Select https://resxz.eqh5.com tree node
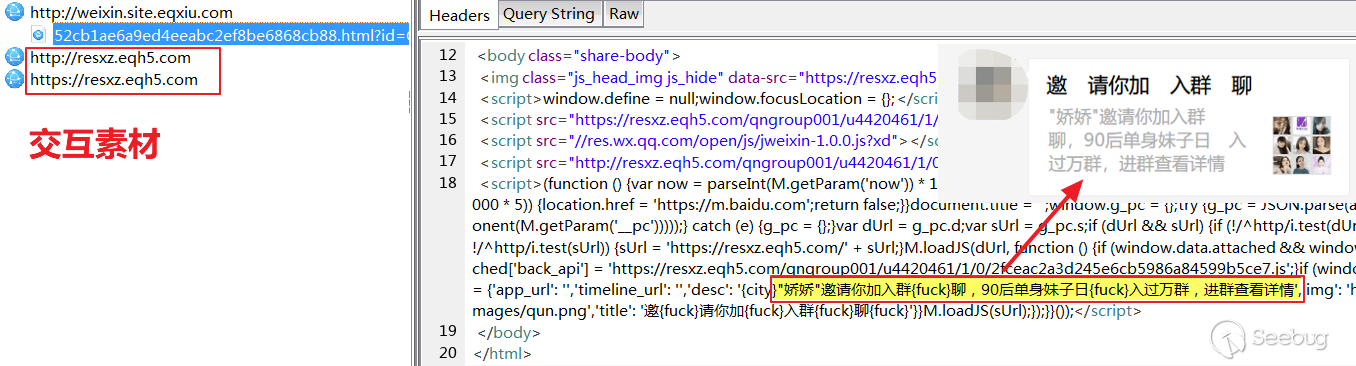 114,80
